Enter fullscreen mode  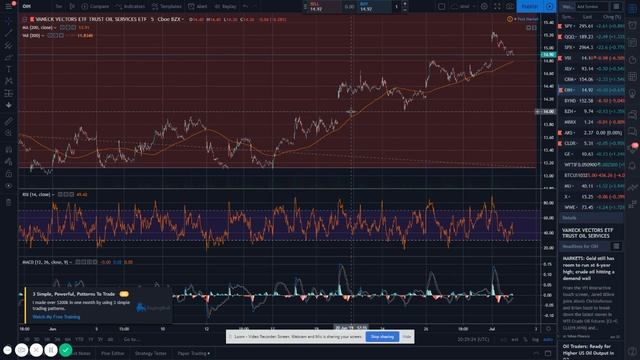pyautogui.click(x=497, y=7)
